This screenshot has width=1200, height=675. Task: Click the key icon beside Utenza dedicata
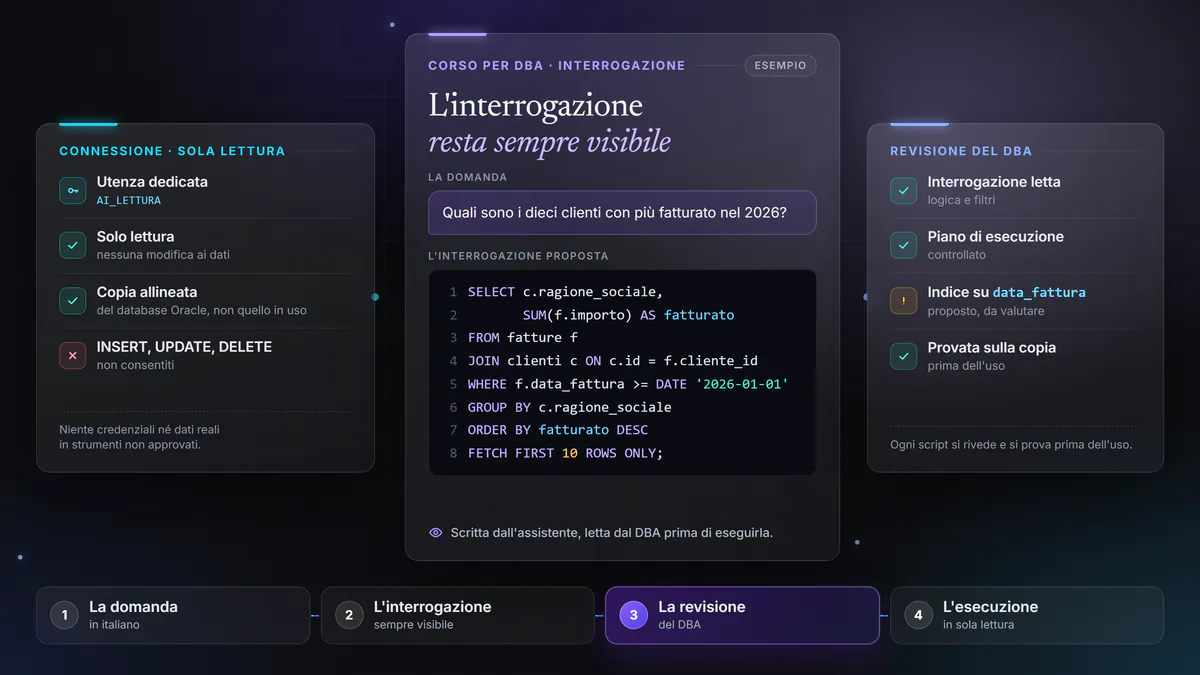(72, 190)
